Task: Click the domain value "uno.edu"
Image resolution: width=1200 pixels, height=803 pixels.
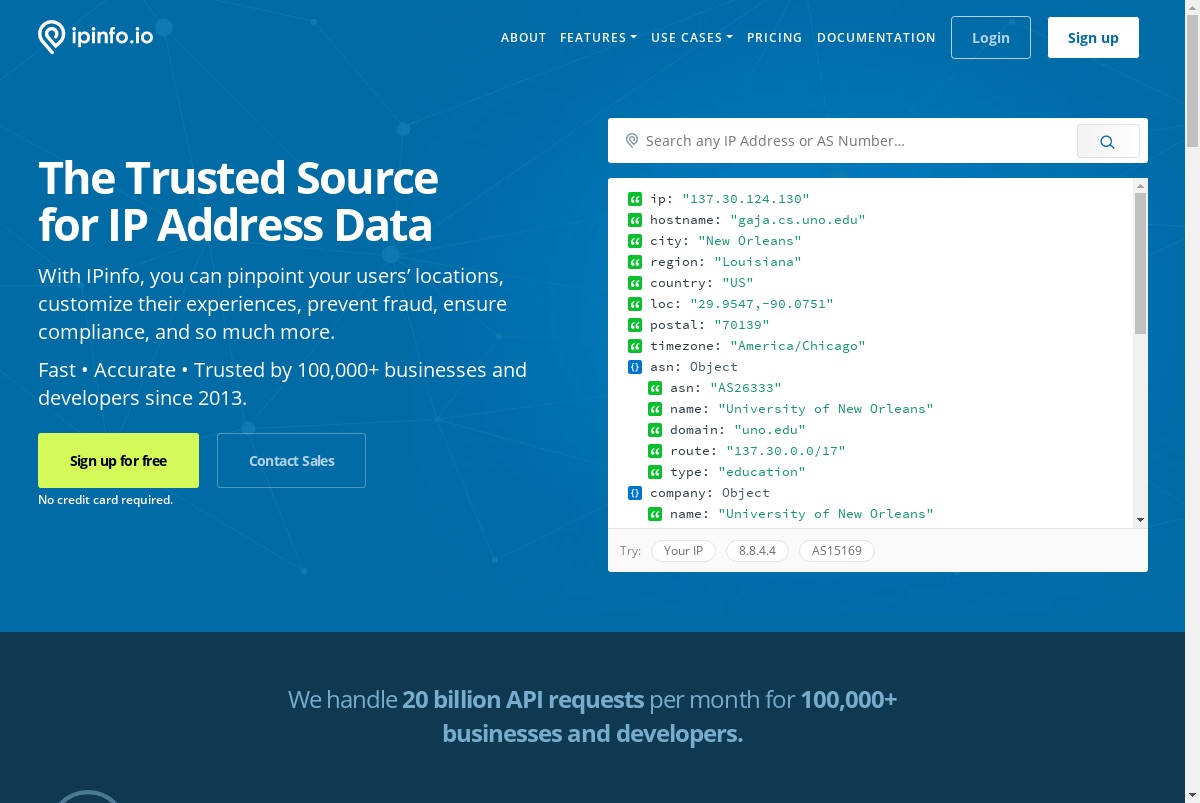Action: 770,430
